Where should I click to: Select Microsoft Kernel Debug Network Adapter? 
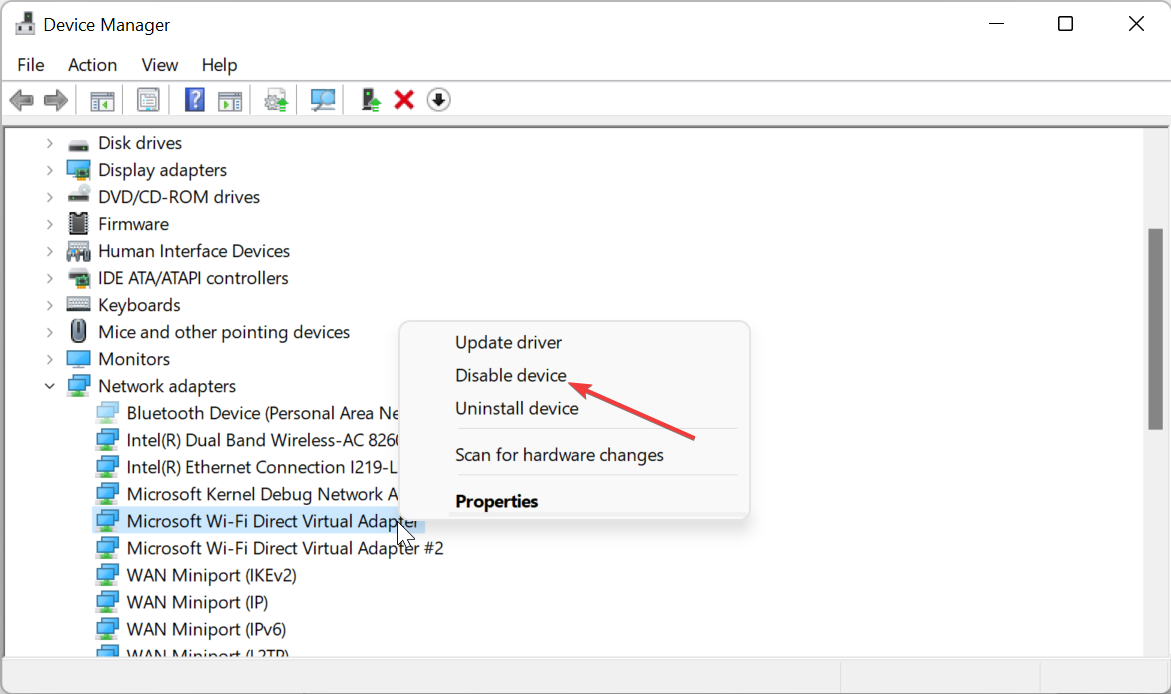tap(262, 494)
